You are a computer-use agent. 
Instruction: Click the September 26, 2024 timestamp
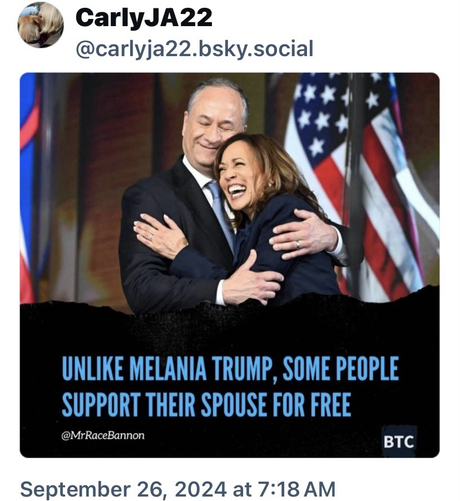point(178,489)
